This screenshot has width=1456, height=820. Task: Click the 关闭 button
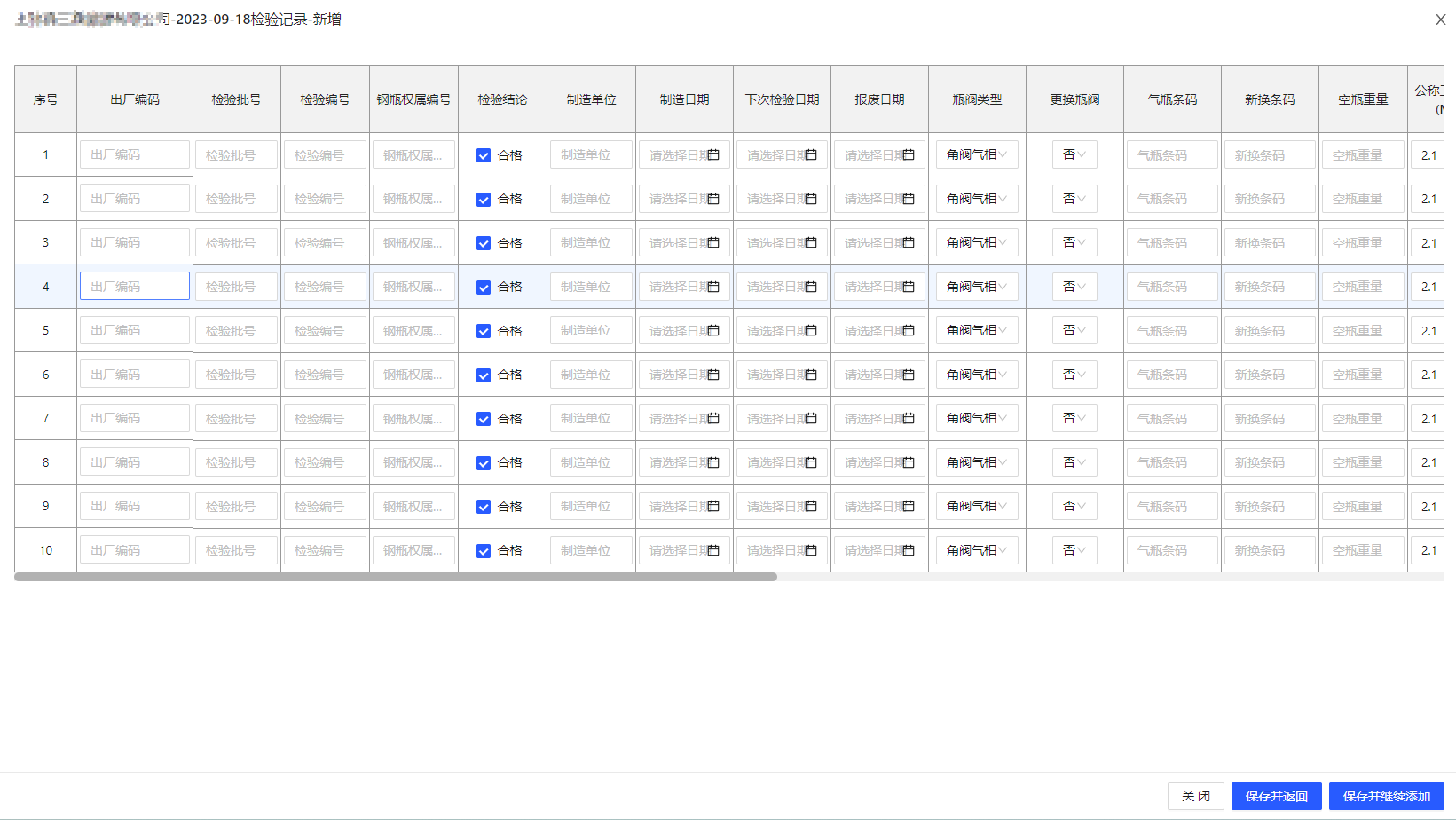(x=1196, y=796)
